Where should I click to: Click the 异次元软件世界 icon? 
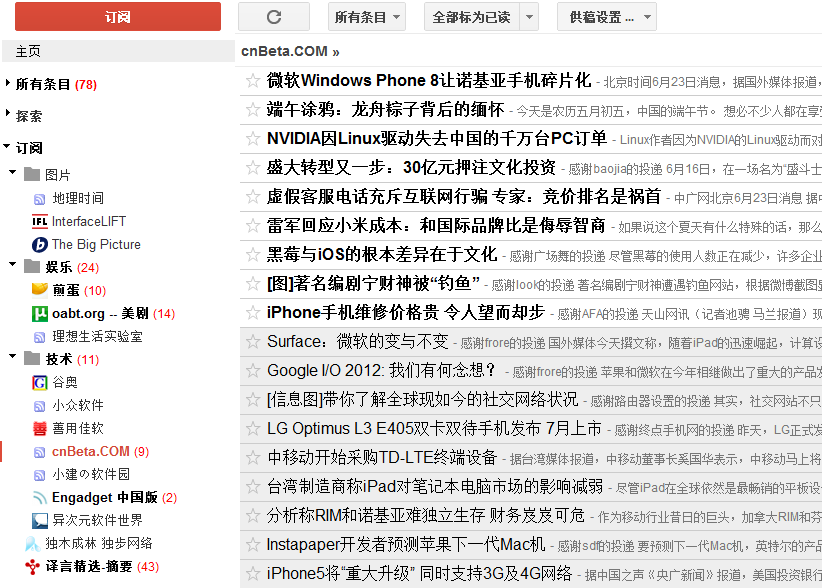tap(39, 520)
